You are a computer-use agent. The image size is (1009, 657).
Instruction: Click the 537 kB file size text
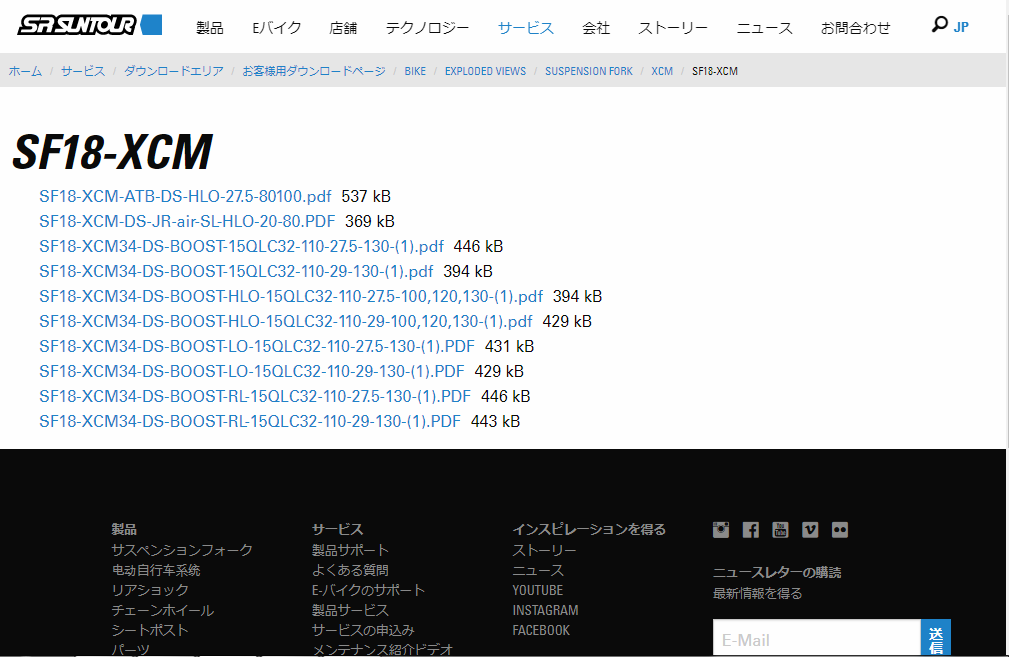[366, 196]
